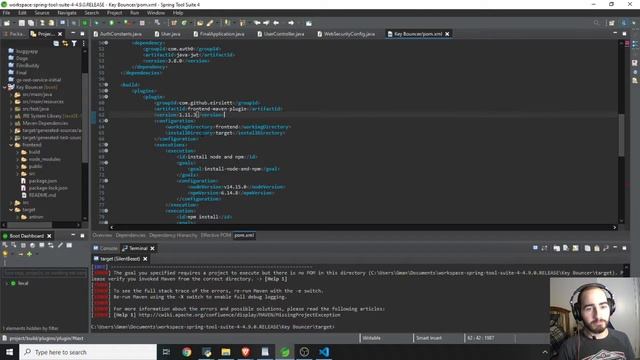Open the Overview tab of the pom editor
This screenshot has height=360, width=640.
pyautogui.click(x=102, y=236)
